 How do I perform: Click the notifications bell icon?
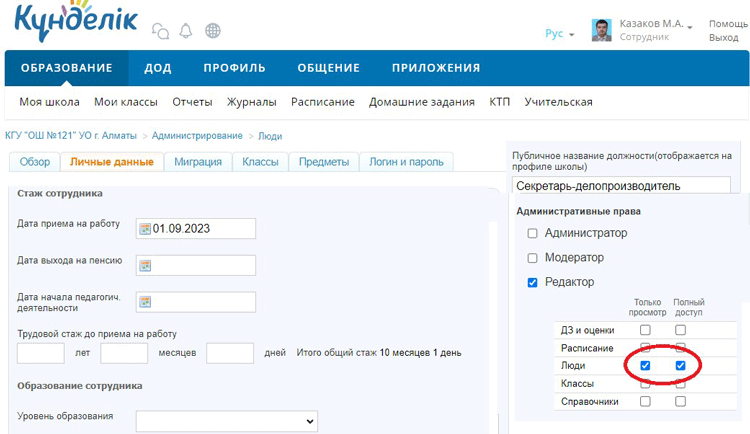click(x=185, y=31)
